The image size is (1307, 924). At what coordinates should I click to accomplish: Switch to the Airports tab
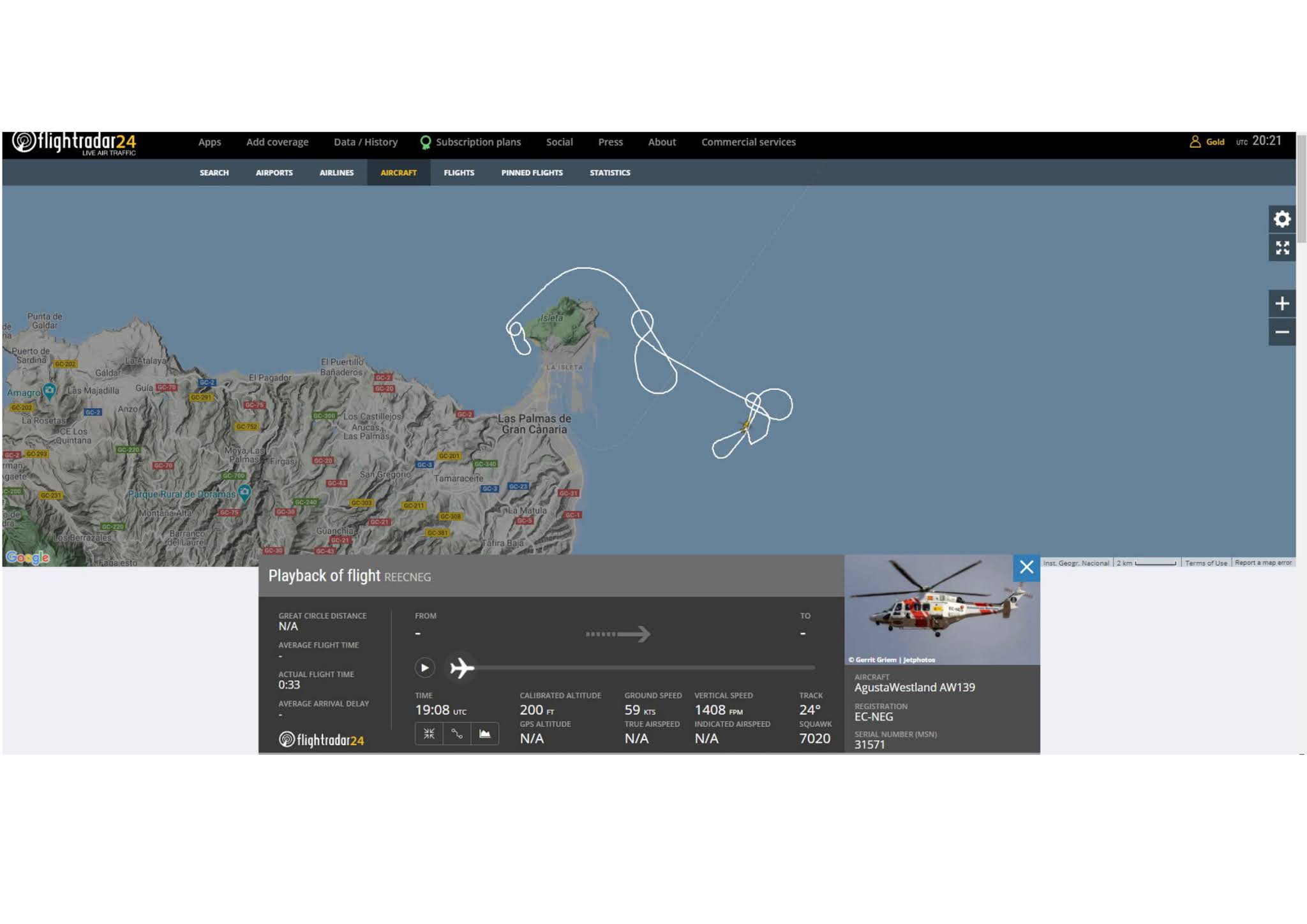point(274,173)
